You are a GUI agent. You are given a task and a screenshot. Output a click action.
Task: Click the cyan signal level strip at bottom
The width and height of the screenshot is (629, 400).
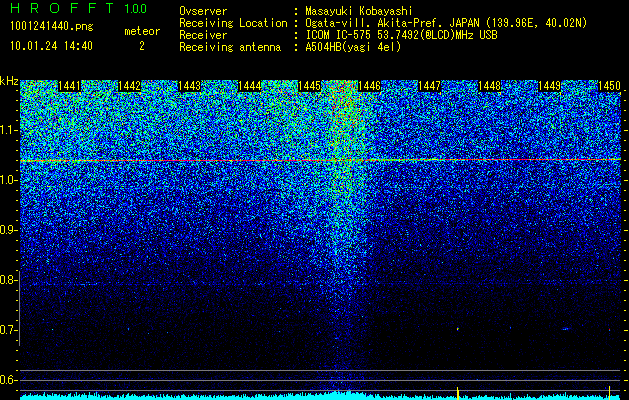click(321, 396)
